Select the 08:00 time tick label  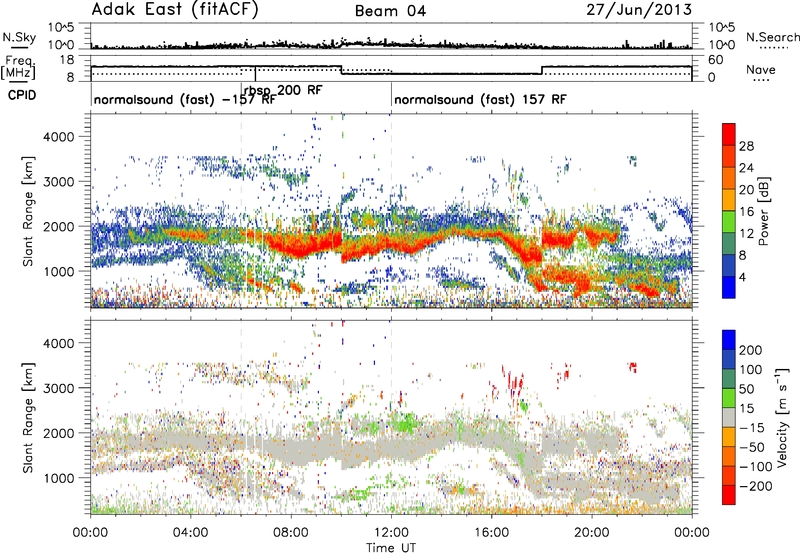coord(290,533)
